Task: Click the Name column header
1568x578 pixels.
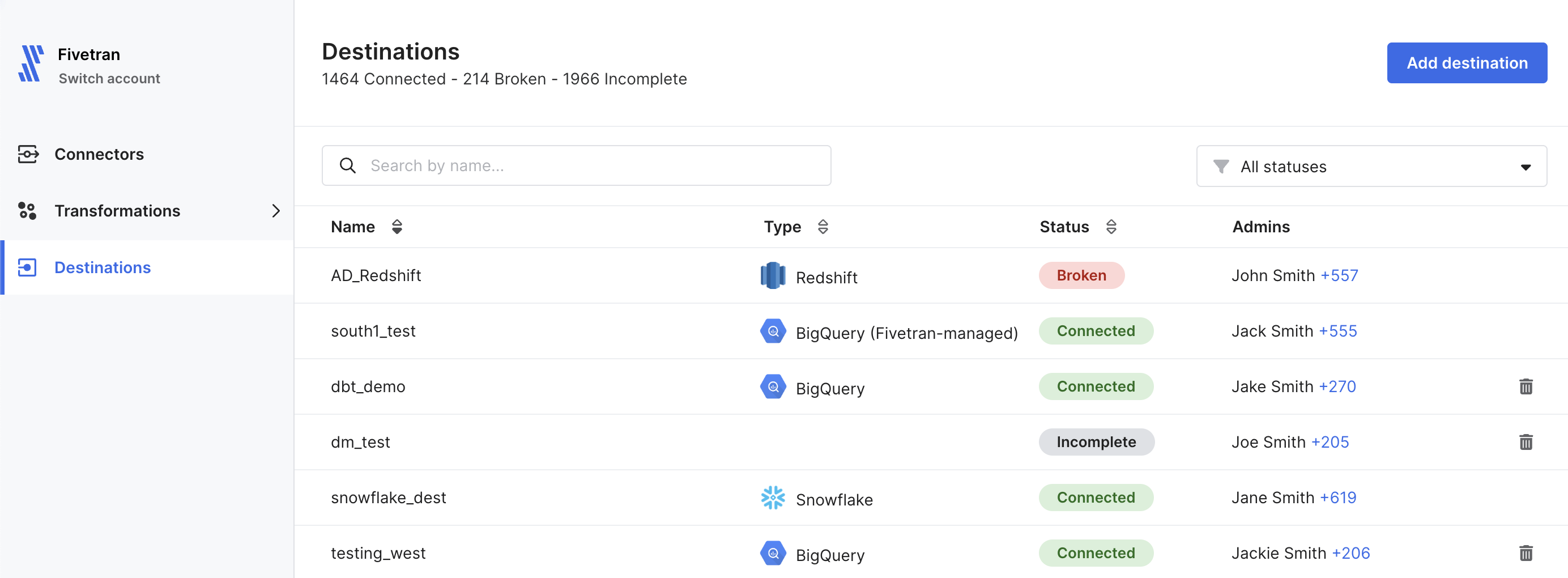Action: 352,227
